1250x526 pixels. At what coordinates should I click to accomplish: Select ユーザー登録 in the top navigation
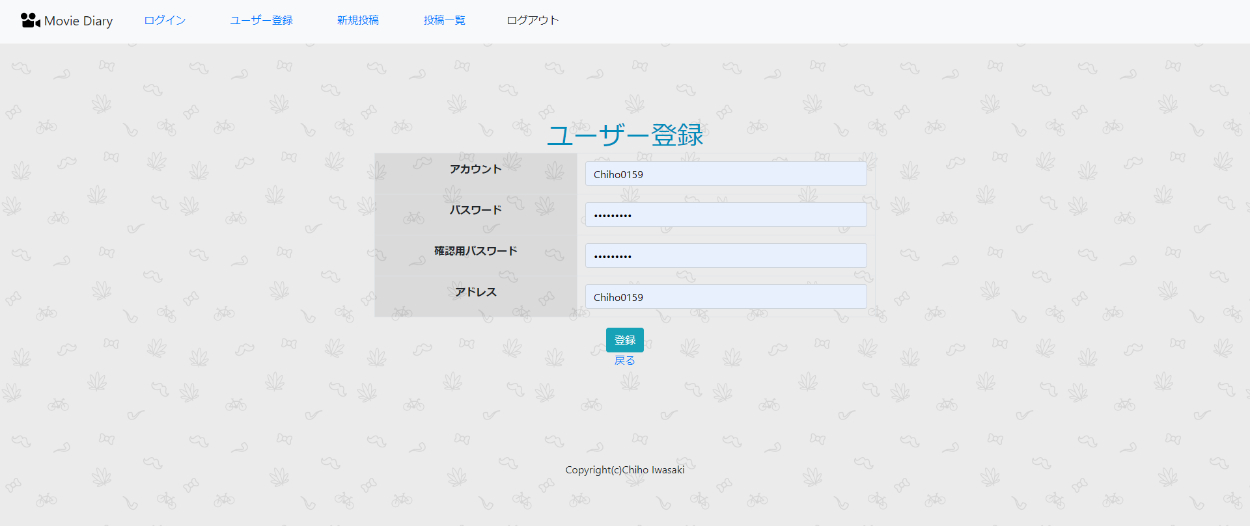click(261, 20)
